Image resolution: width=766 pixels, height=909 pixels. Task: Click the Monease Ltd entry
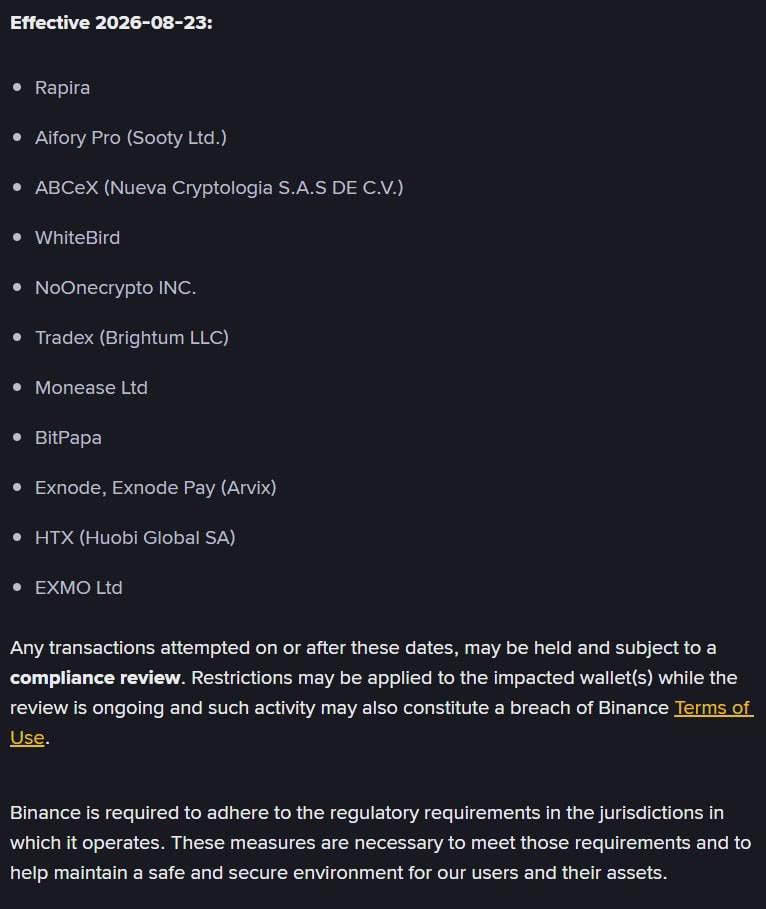(x=91, y=388)
